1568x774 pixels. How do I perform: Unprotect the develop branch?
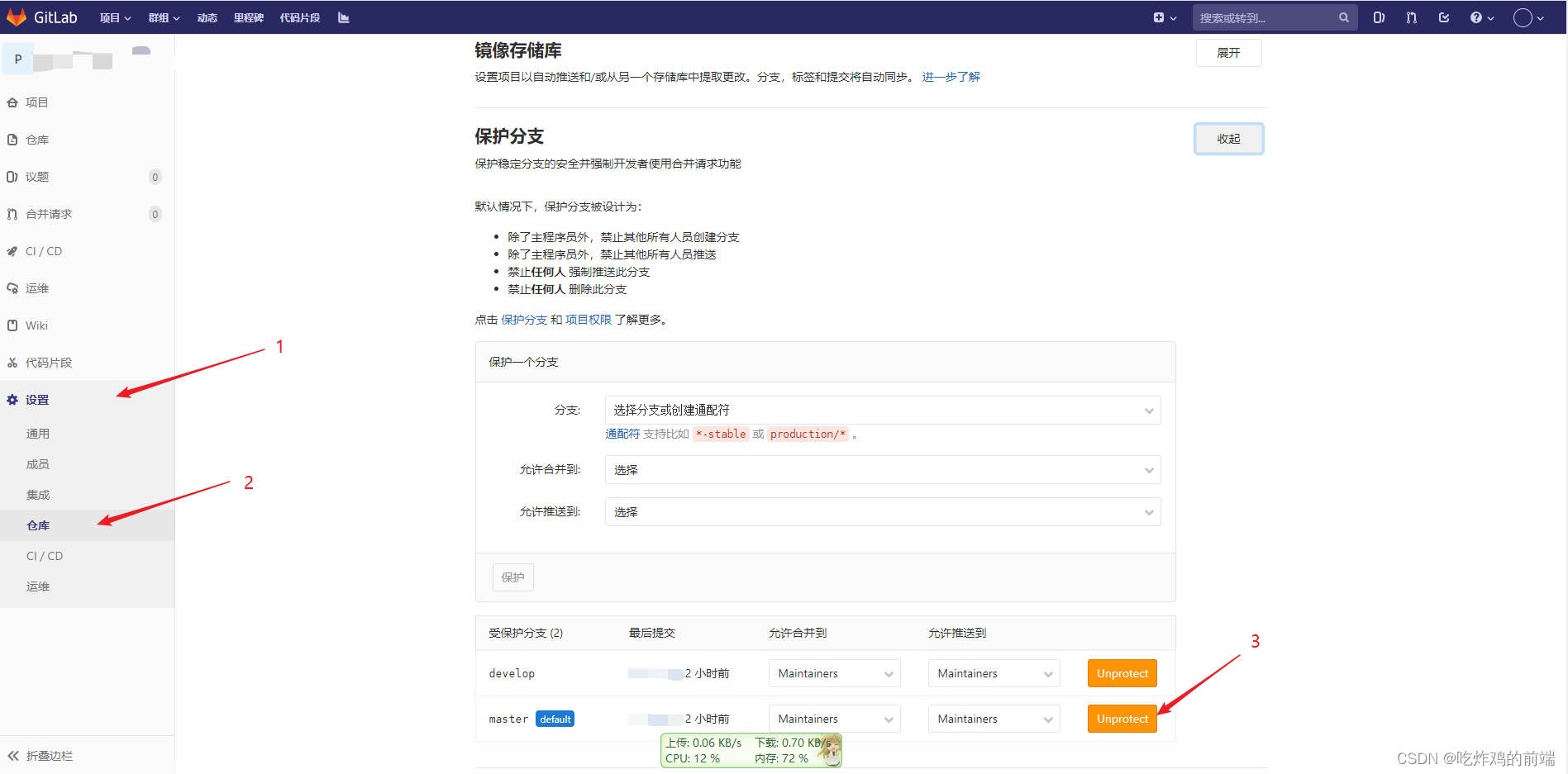pyautogui.click(x=1122, y=673)
